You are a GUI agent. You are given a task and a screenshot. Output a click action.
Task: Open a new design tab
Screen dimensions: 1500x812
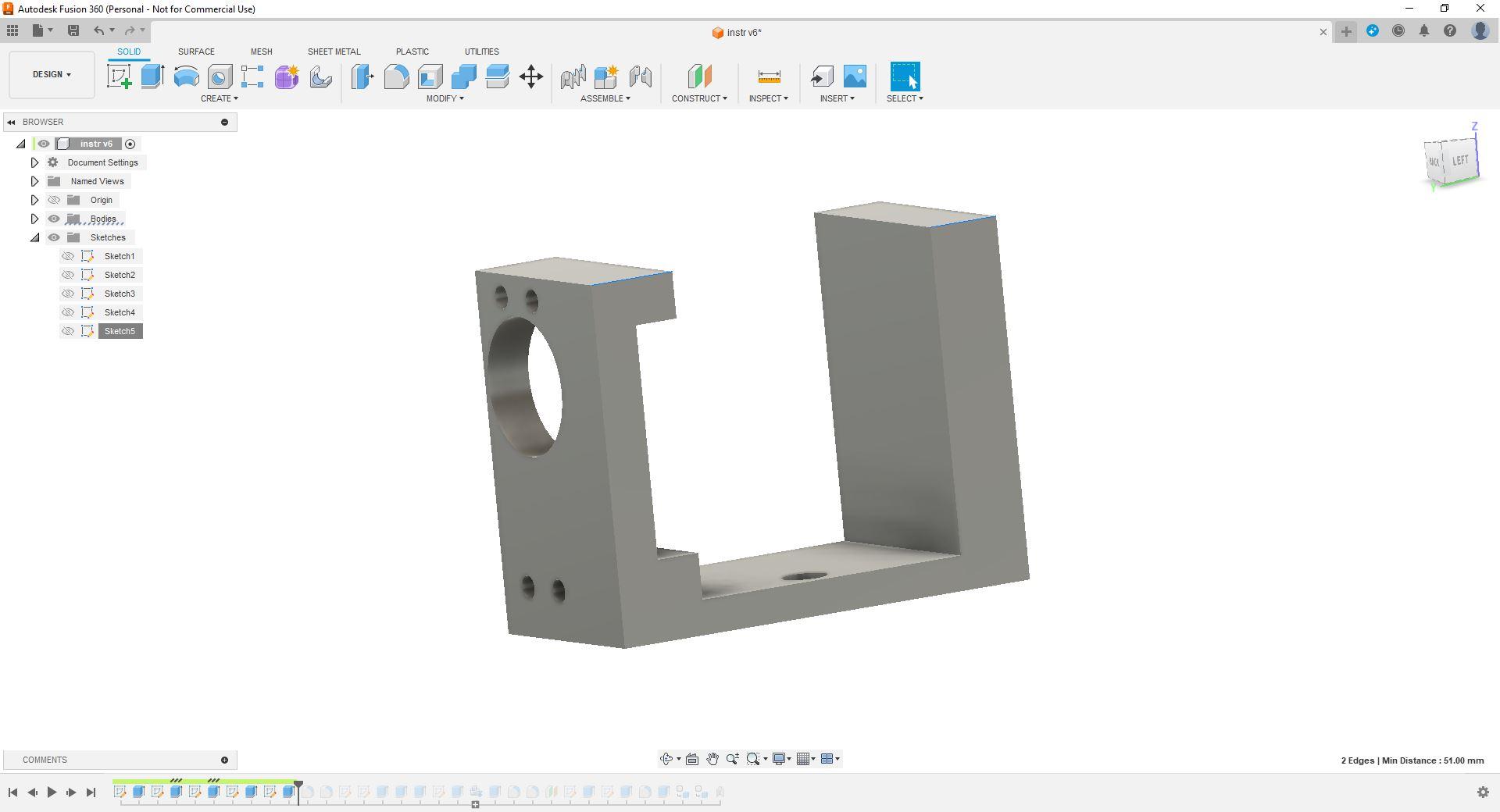(1346, 31)
